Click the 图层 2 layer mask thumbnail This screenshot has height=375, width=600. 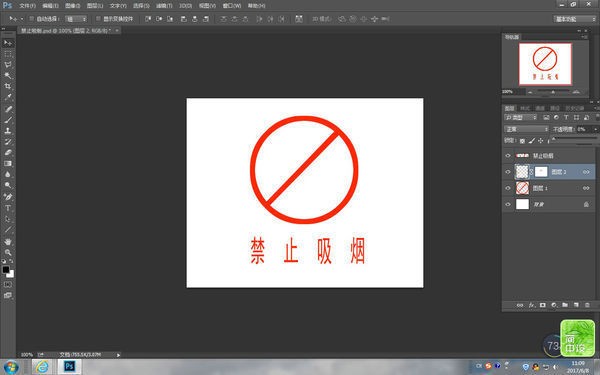[x=541, y=172]
